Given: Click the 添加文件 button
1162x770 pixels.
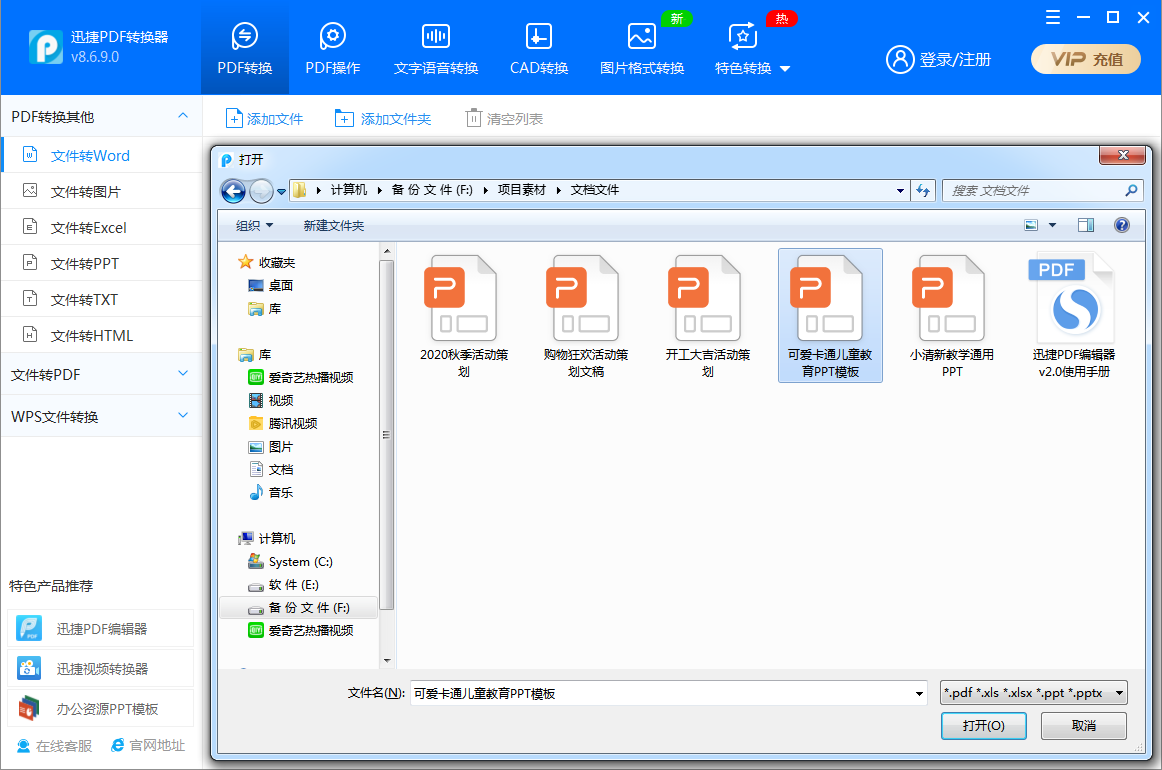Looking at the screenshot, I should pos(265,119).
